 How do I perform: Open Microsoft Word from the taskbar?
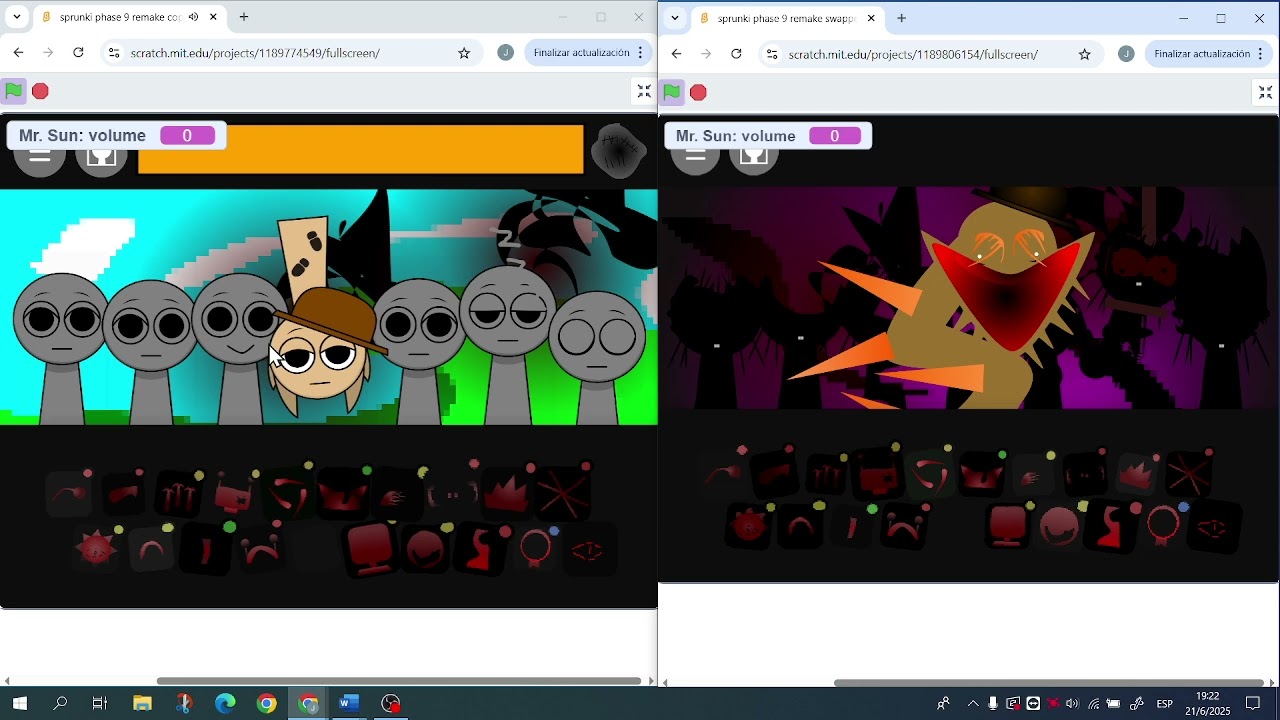click(348, 704)
